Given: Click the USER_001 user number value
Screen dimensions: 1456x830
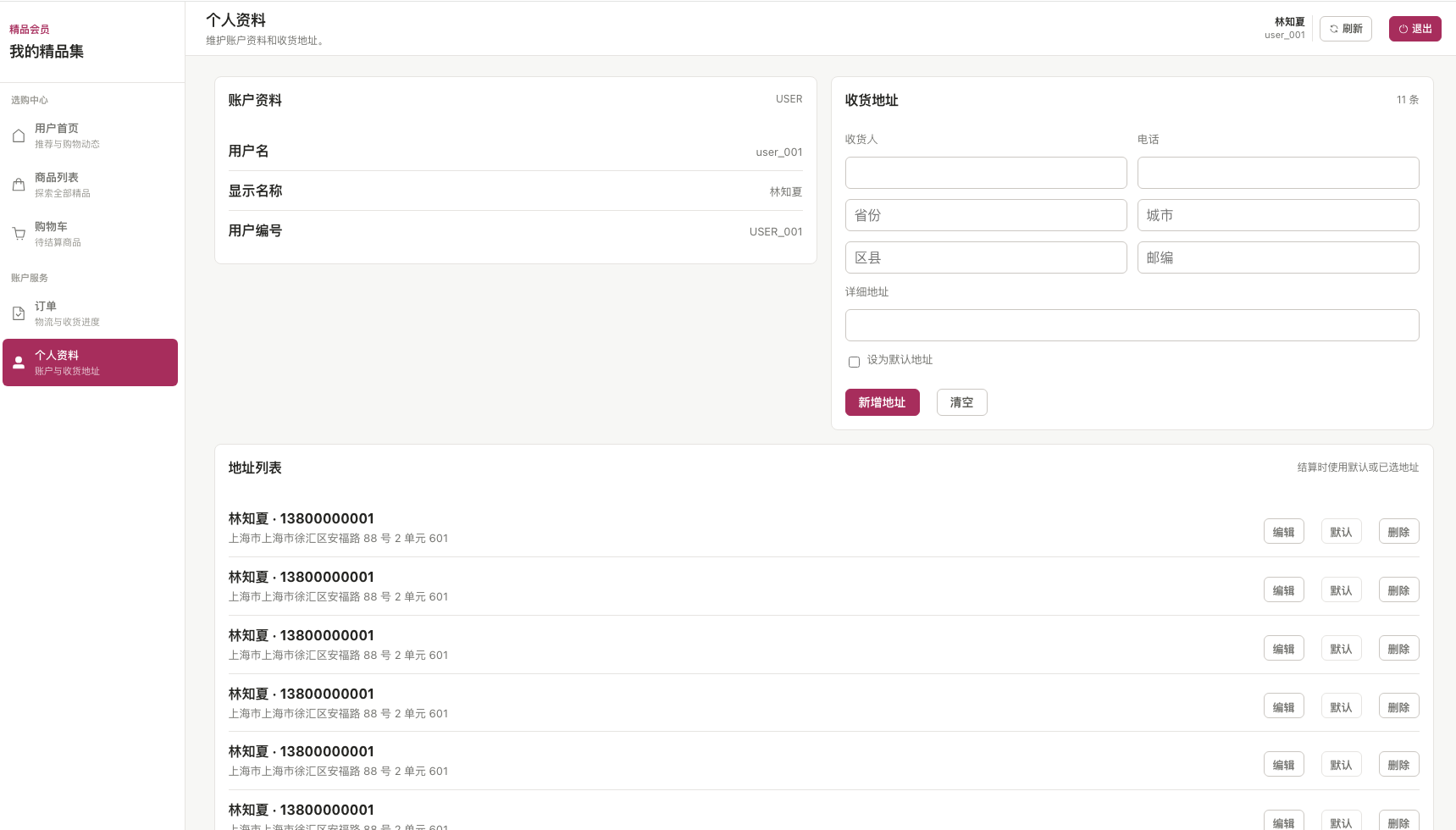Looking at the screenshot, I should [x=776, y=232].
